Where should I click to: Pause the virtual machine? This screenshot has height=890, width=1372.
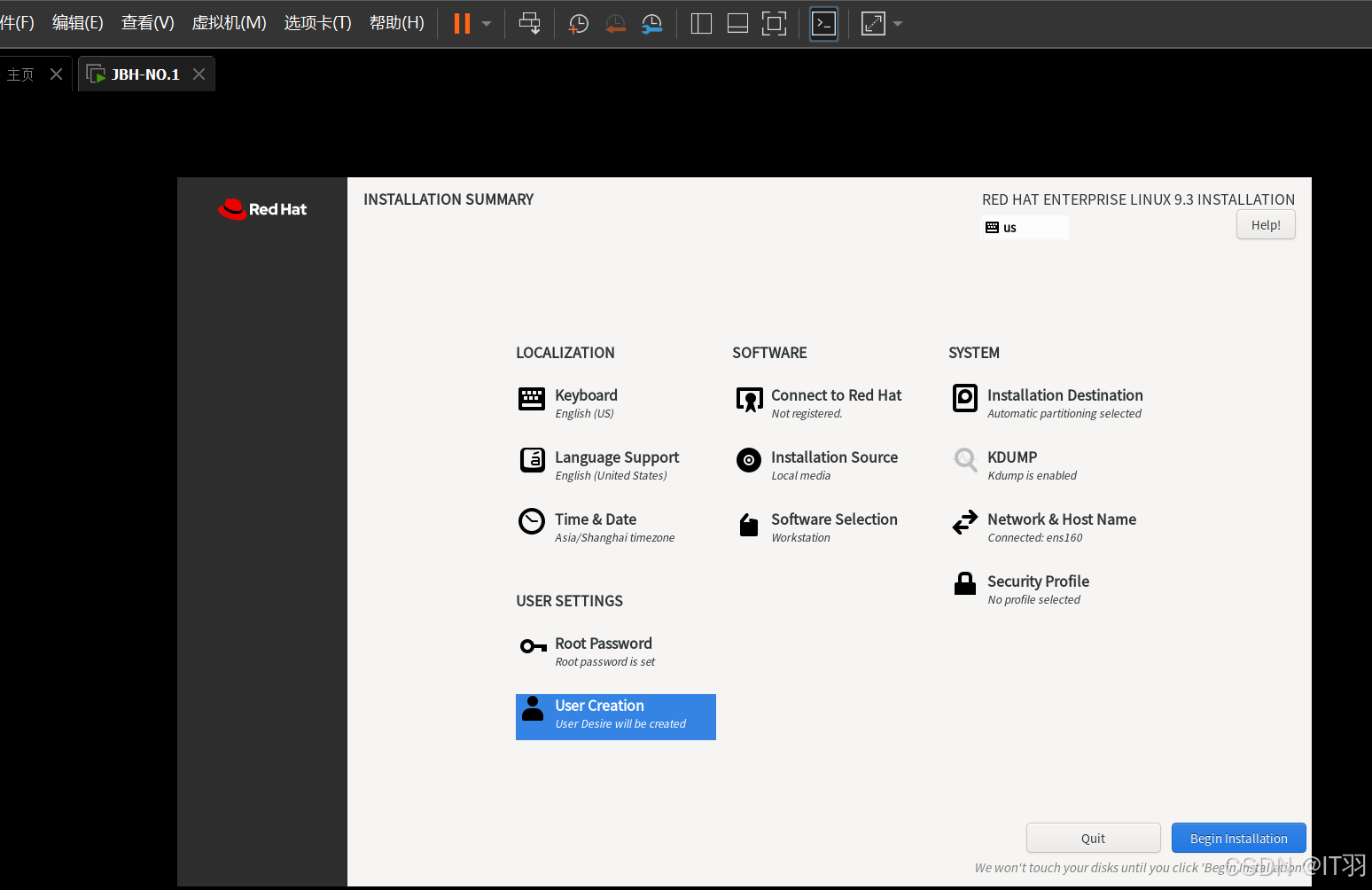tap(462, 23)
